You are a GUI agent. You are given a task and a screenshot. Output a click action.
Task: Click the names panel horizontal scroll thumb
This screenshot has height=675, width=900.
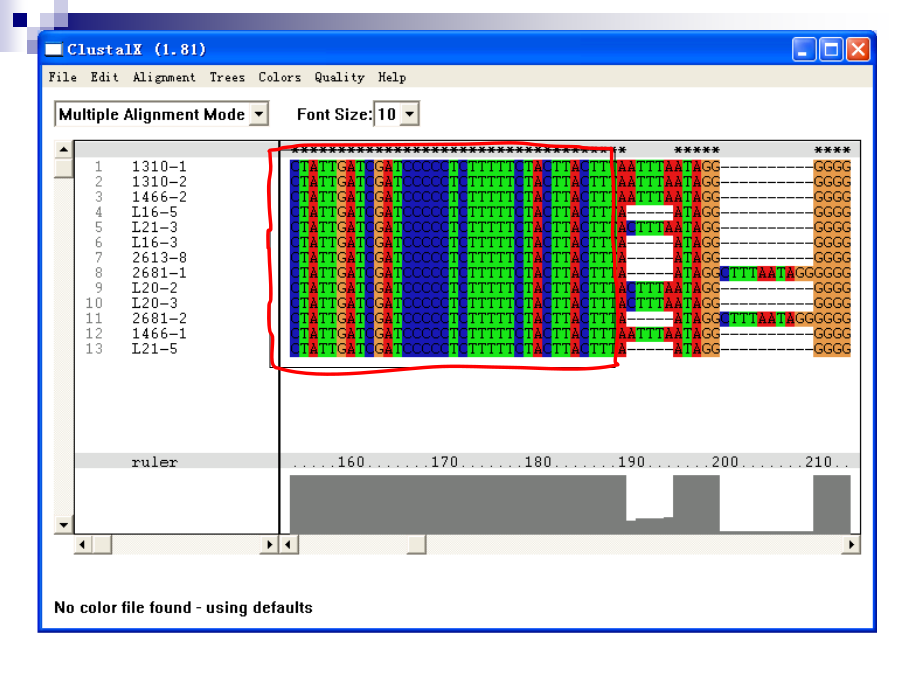coord(102,544)
